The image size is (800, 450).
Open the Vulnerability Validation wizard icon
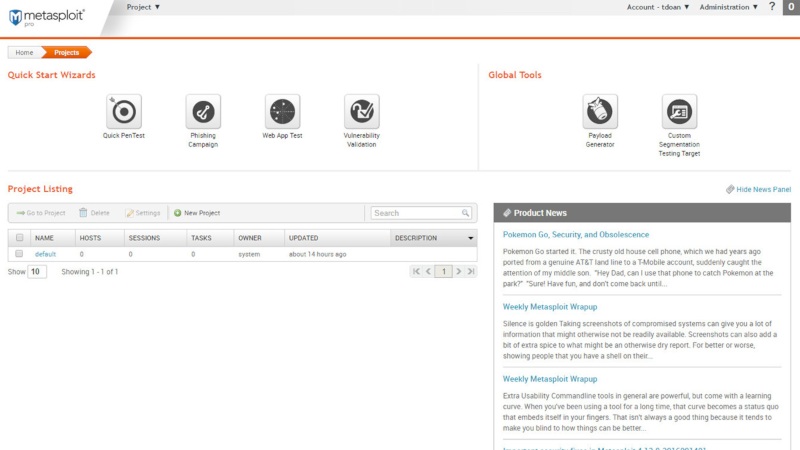pos(362,111)
